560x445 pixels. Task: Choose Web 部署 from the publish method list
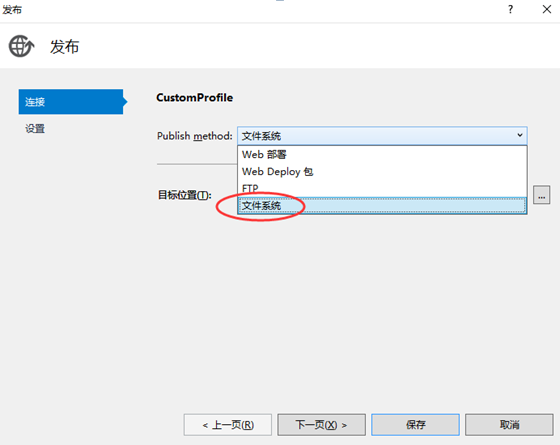coord(382,155)
